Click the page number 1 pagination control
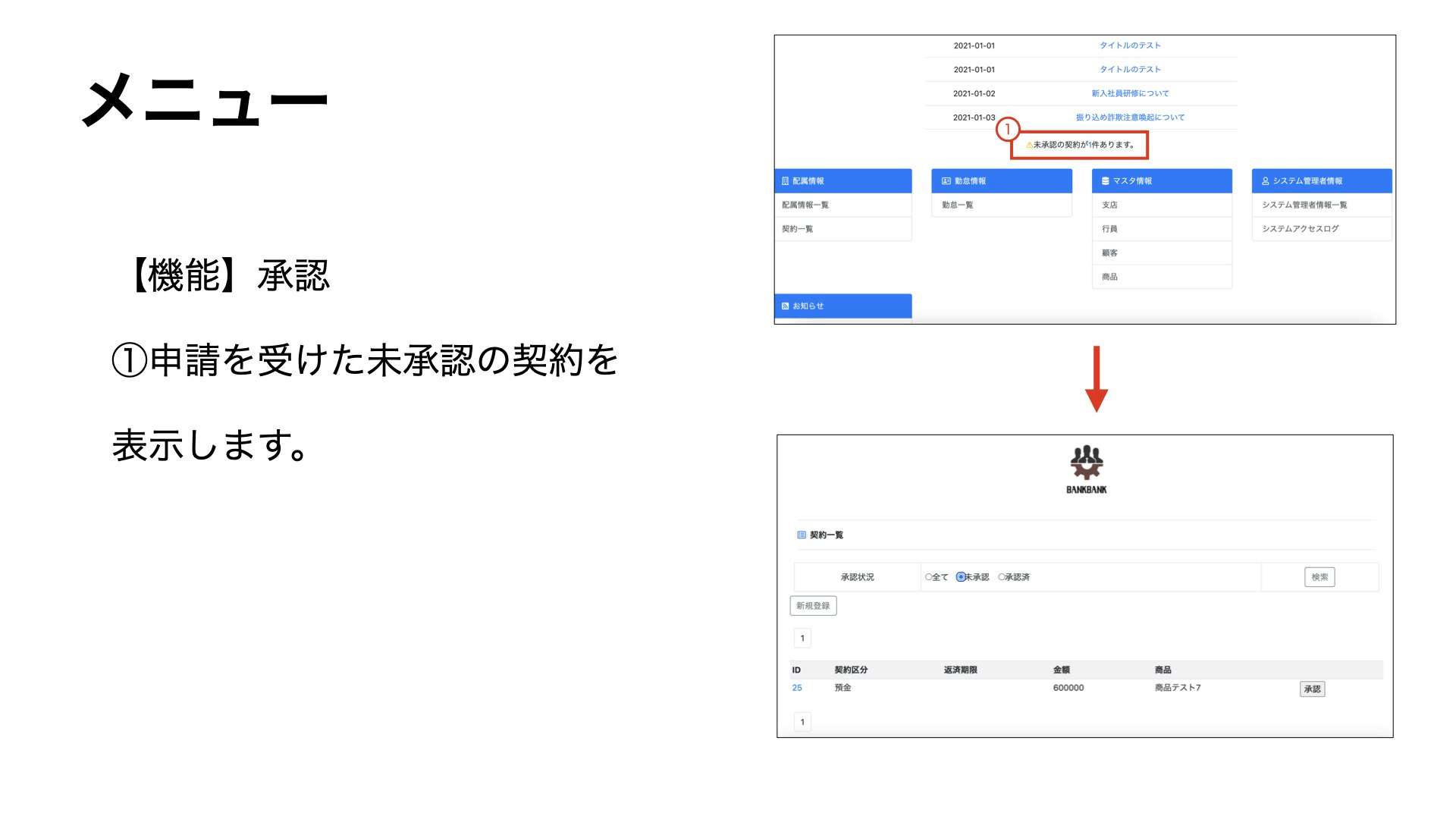 802,638
